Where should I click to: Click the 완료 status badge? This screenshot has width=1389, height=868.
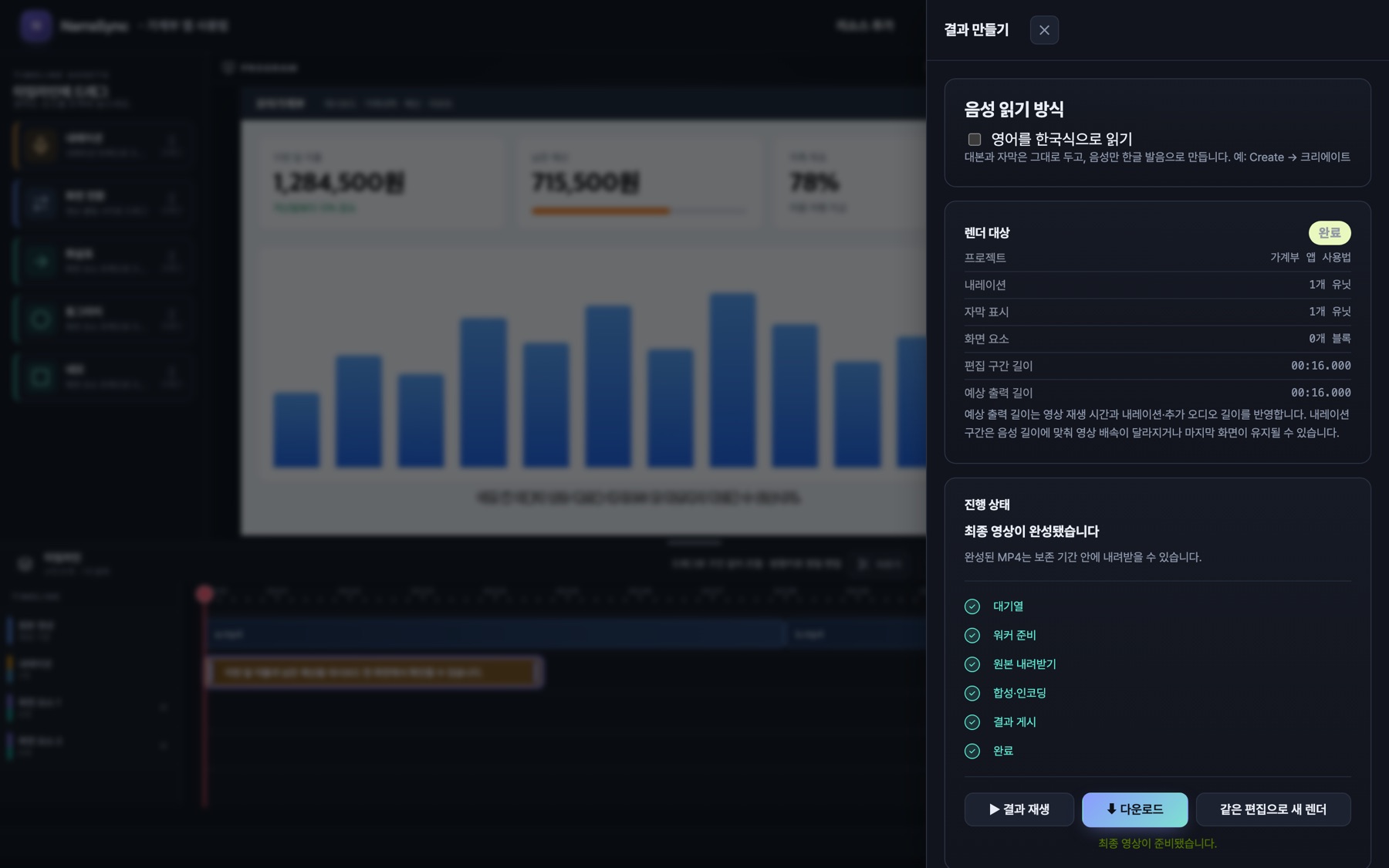click(x=1329, y=233)
